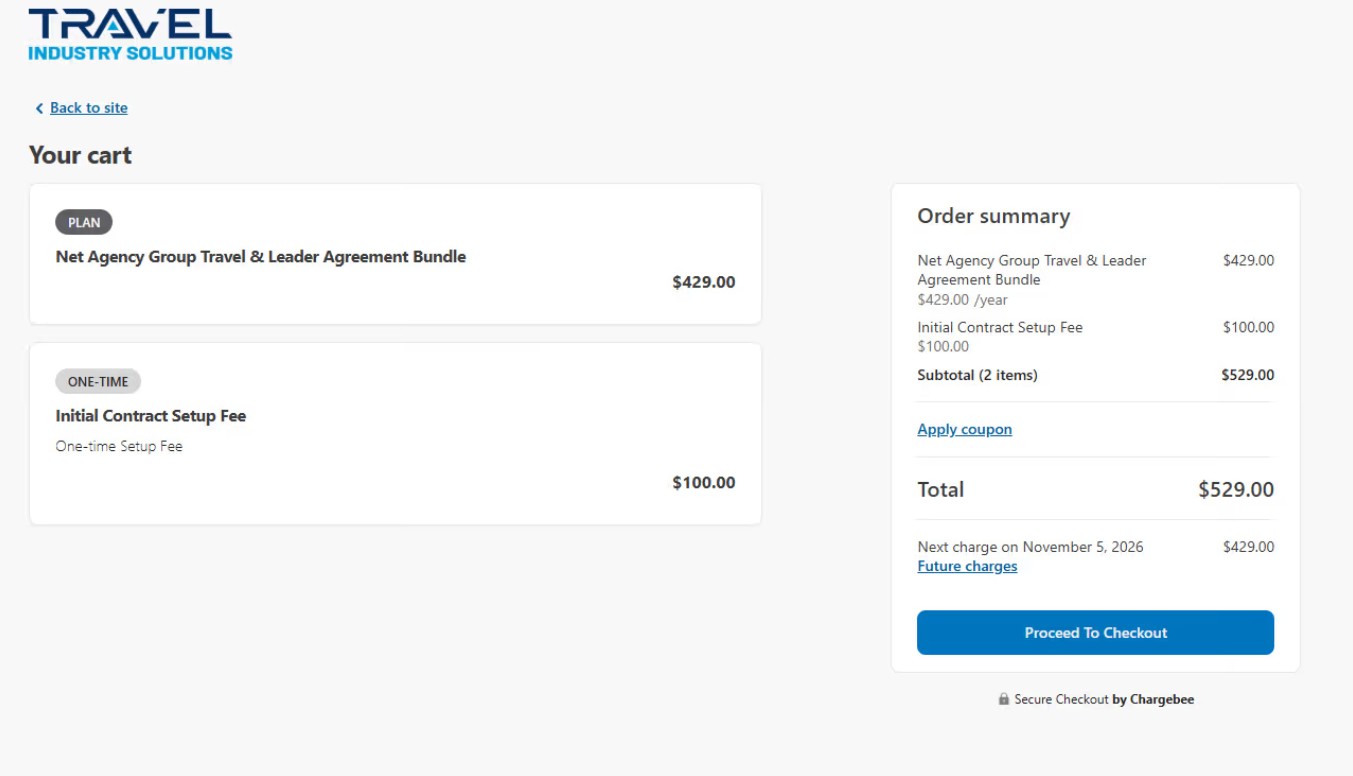Click the Subtotal (2 items) line
Viewport: 1353px width, 776px height.
tap(977, 375)
